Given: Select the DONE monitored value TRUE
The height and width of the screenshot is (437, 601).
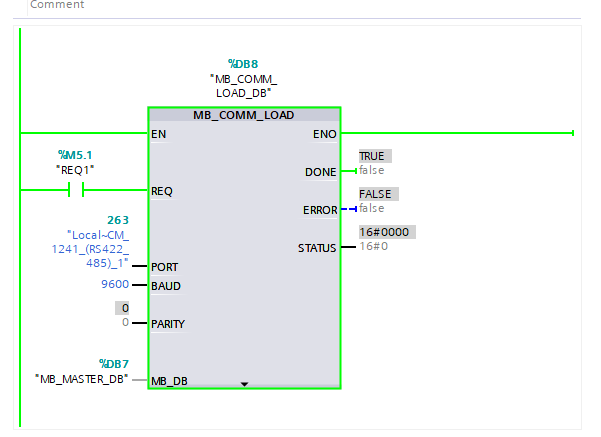Looking at the screenshot, I should pos(375,156).
